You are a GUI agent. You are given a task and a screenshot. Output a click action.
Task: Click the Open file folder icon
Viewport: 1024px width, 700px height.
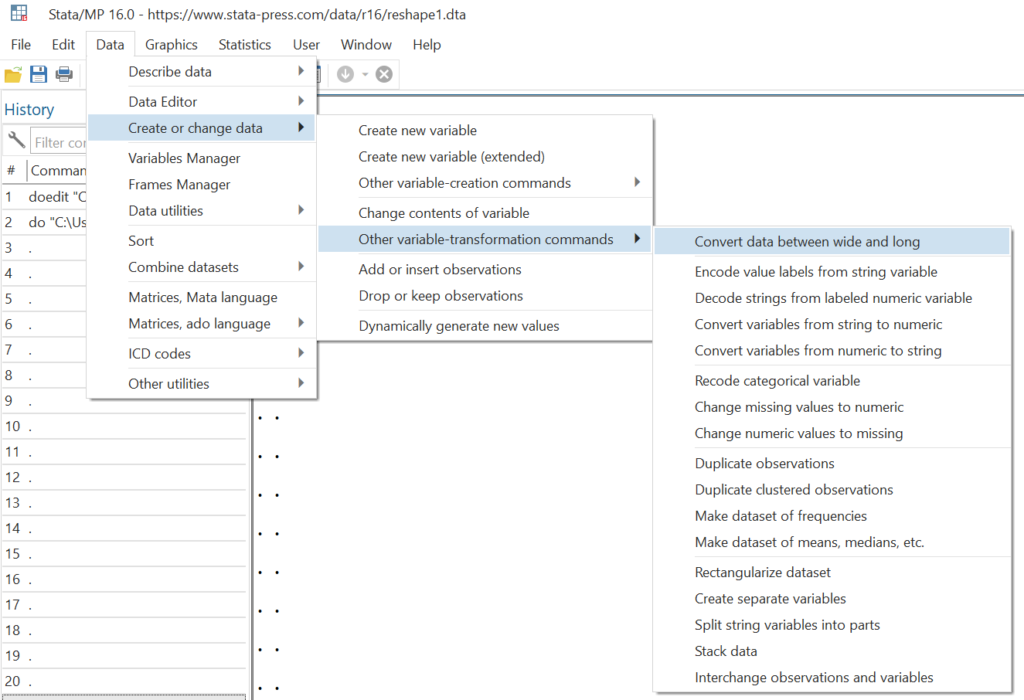(13, 74)
